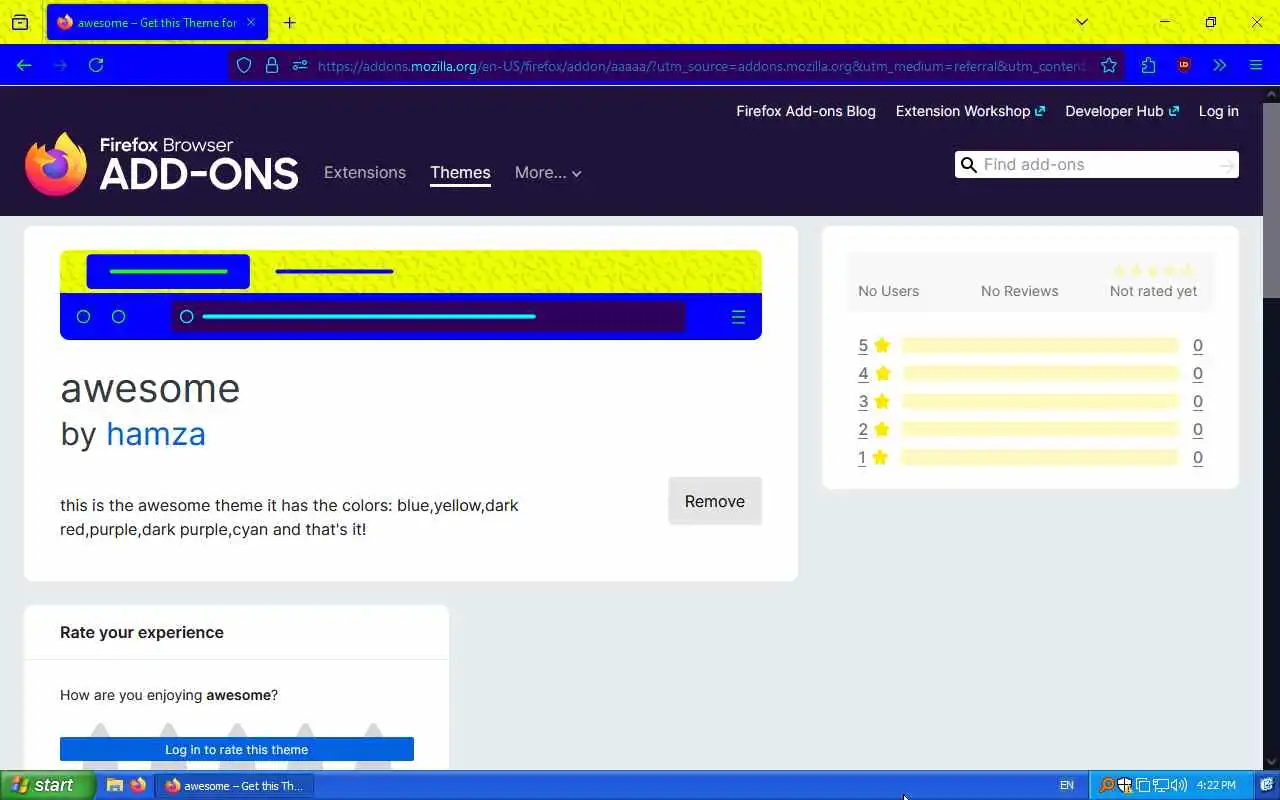Expand the More... dropdown menu
Image resolution: width=1280 pixels, height=800 pixels.
pyautogui.click(x=548, y=172)
